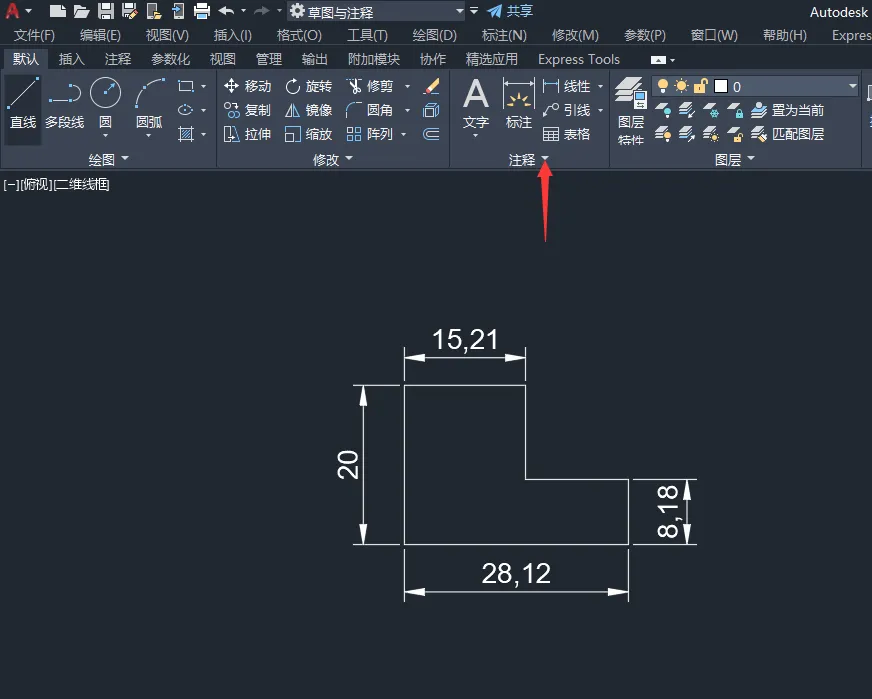The width and height of the screenshot is (872, 699).
Task: Expand the 图层 panel dropdown
Action: 751,158
